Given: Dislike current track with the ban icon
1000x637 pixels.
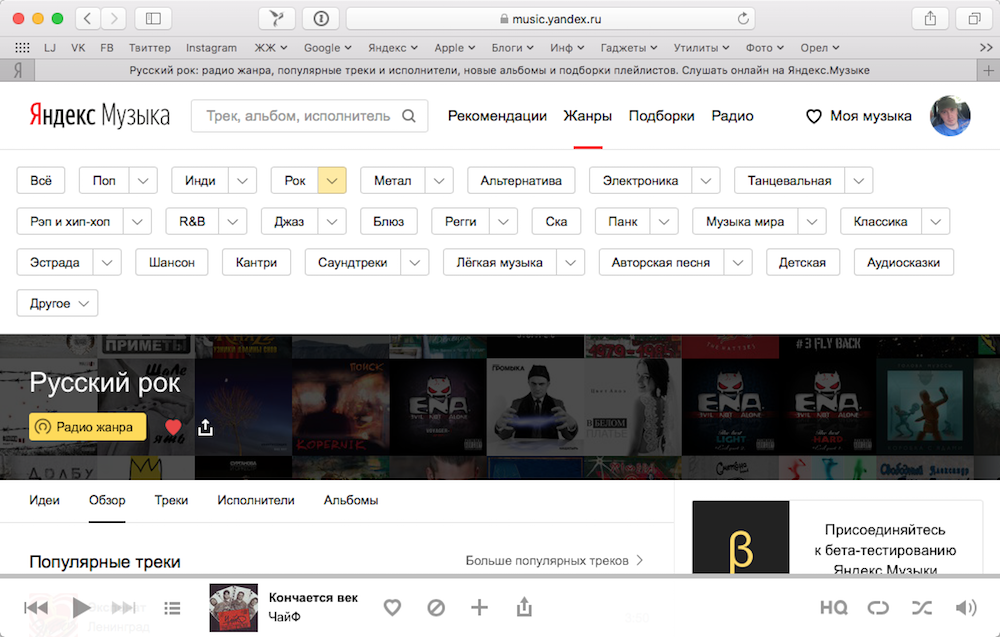Looking at the screenshot, I should click(436, 608).
